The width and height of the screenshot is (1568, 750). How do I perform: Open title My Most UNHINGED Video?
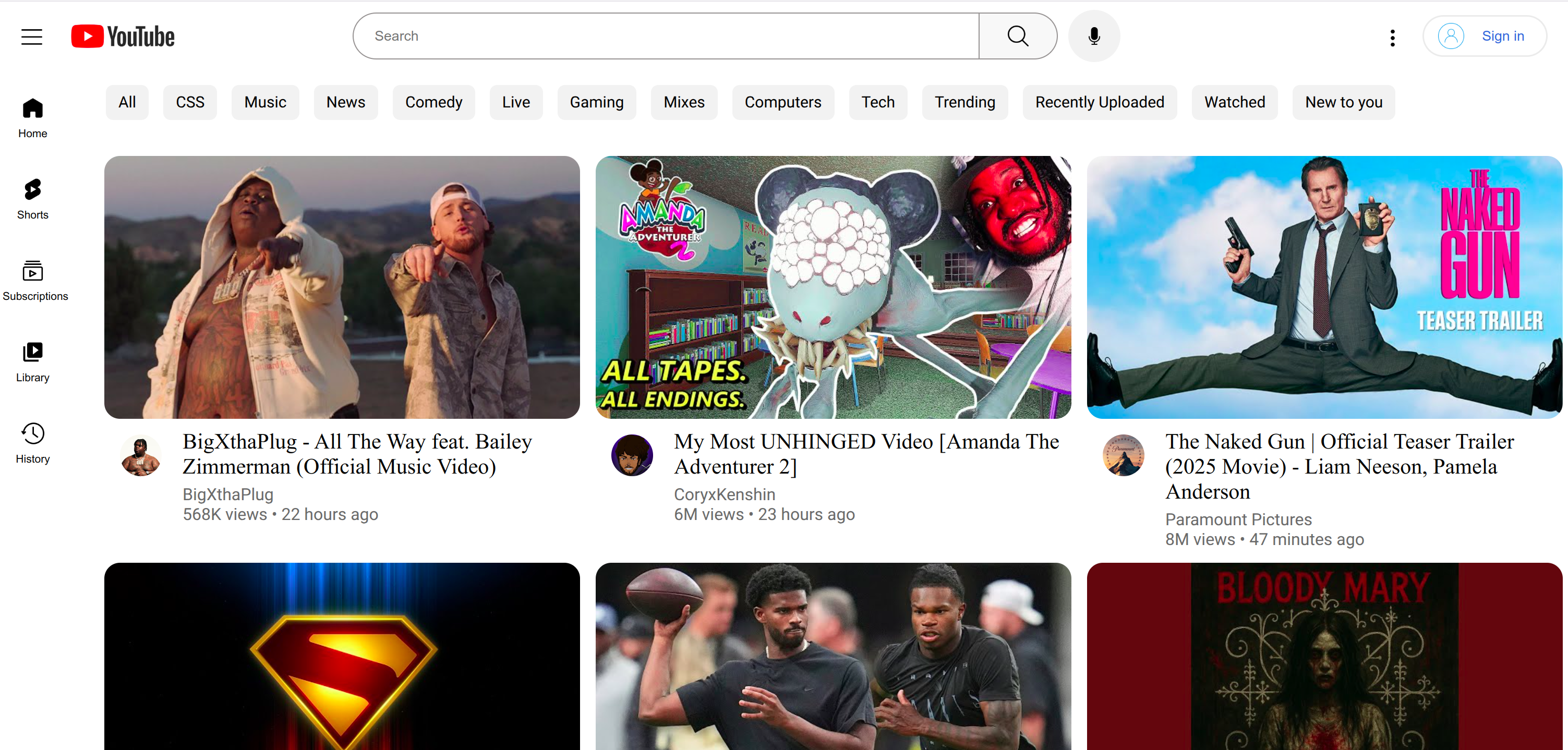click(x=866, y=454)
